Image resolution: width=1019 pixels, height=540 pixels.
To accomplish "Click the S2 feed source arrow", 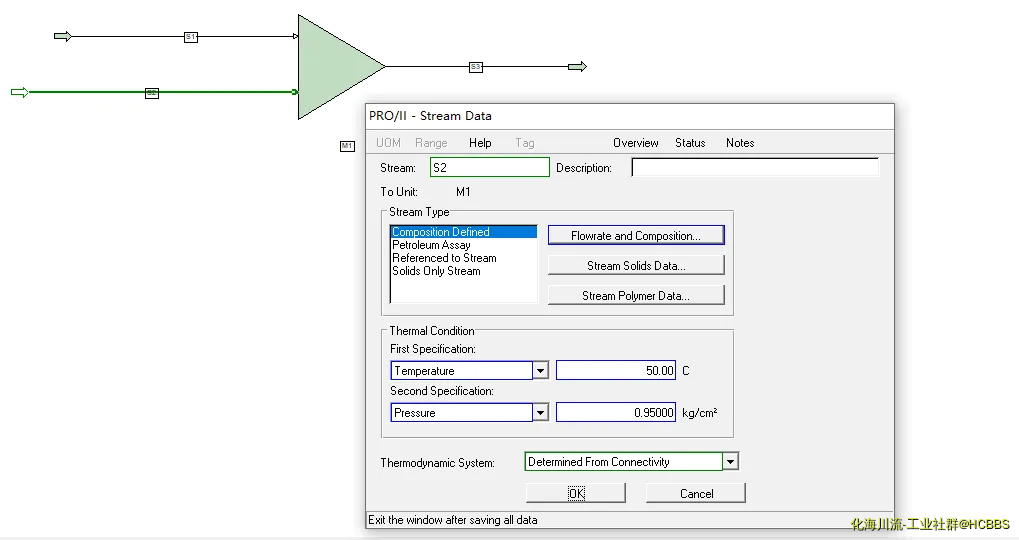I will pos(19,92).
